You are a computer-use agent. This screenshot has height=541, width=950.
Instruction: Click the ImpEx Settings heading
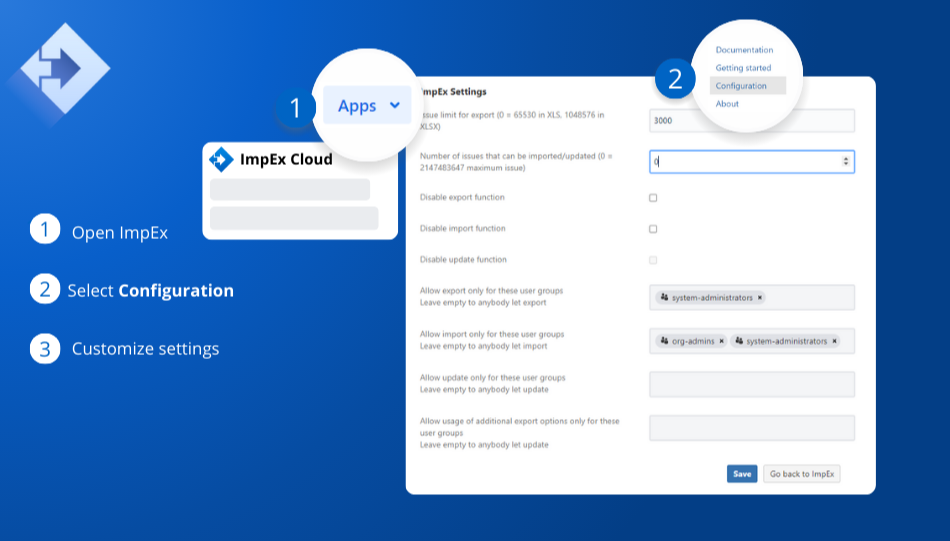pyautogui.click(x=453, y=91)
